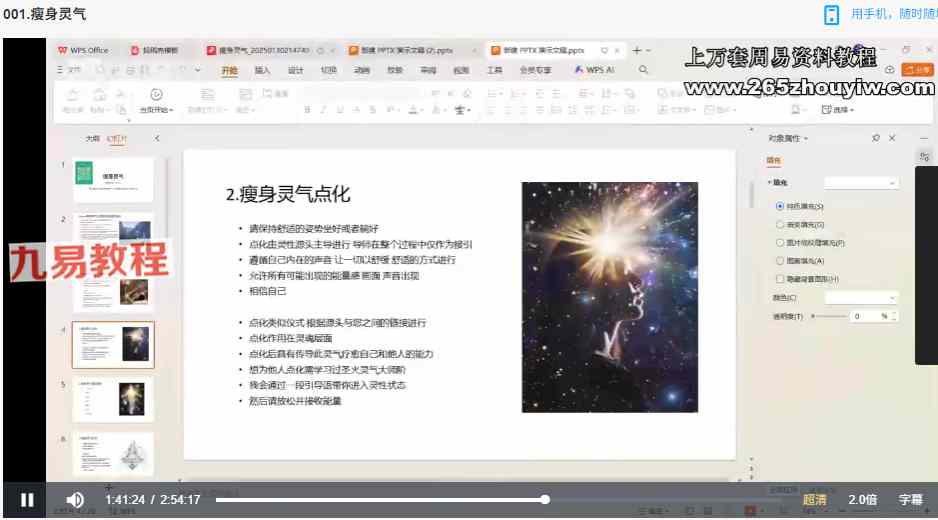Pause the video playback
Image resolution: width=938 pixels, height=520 pixels.
(27, 499)
